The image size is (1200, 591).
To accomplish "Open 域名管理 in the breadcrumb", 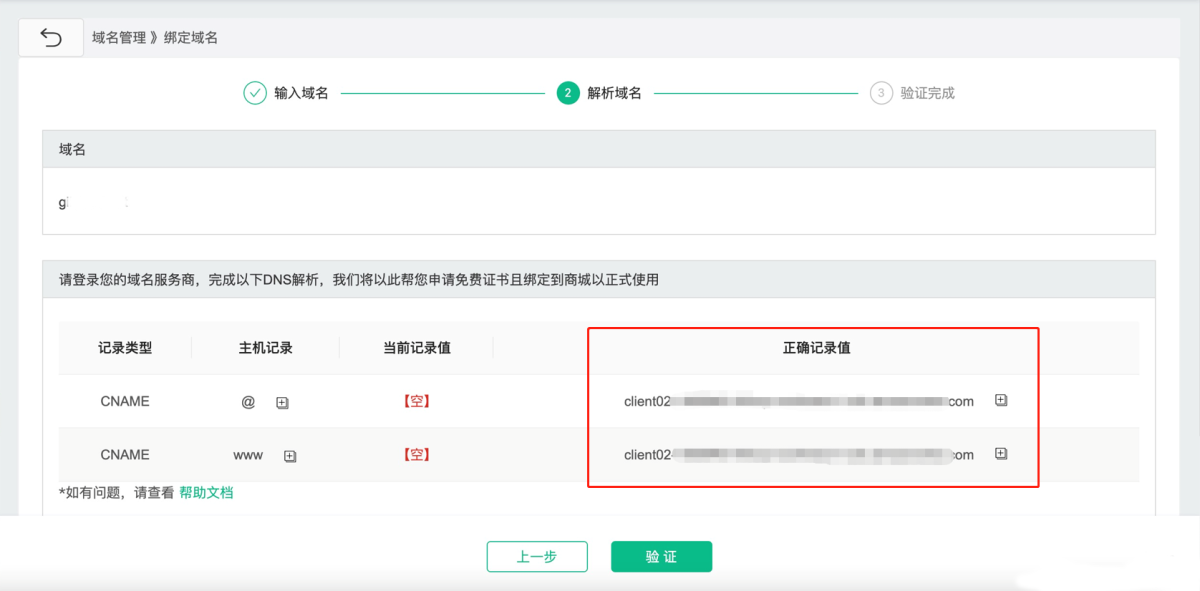I will (119, 38).
